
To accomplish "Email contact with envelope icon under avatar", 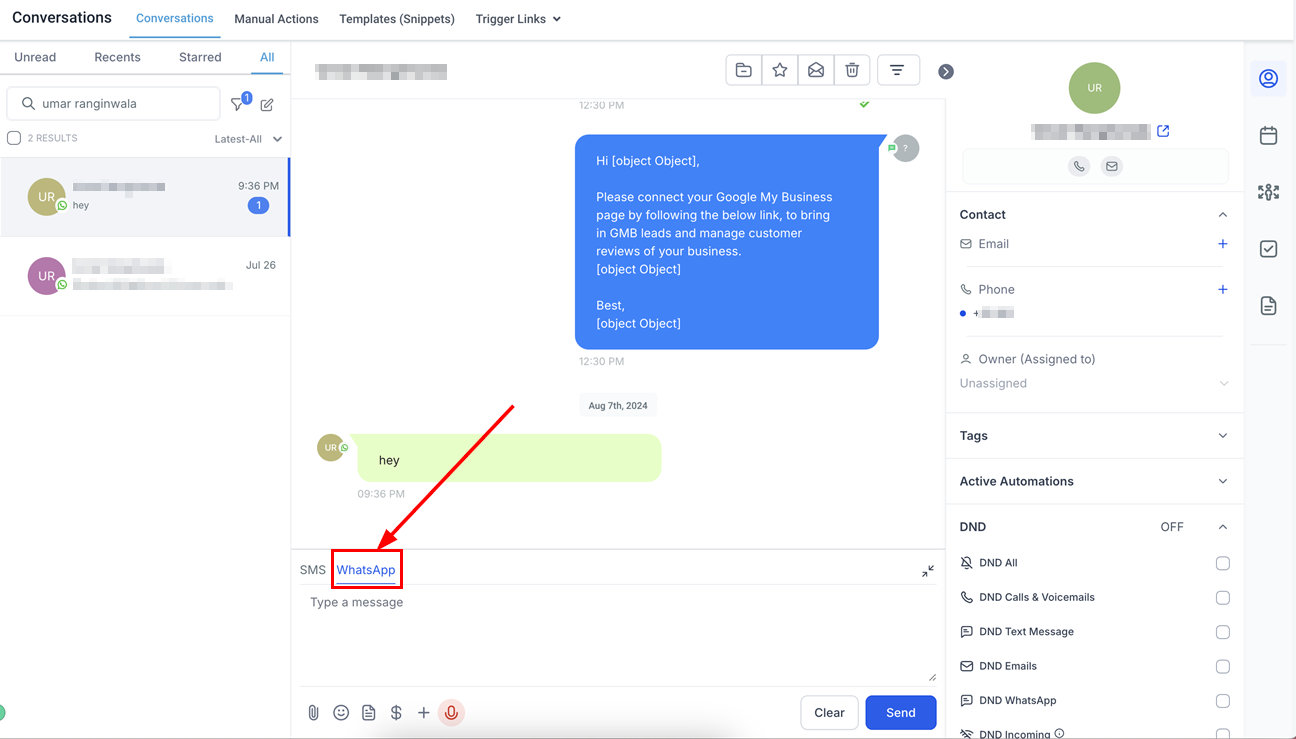I will click(1111, 166).
